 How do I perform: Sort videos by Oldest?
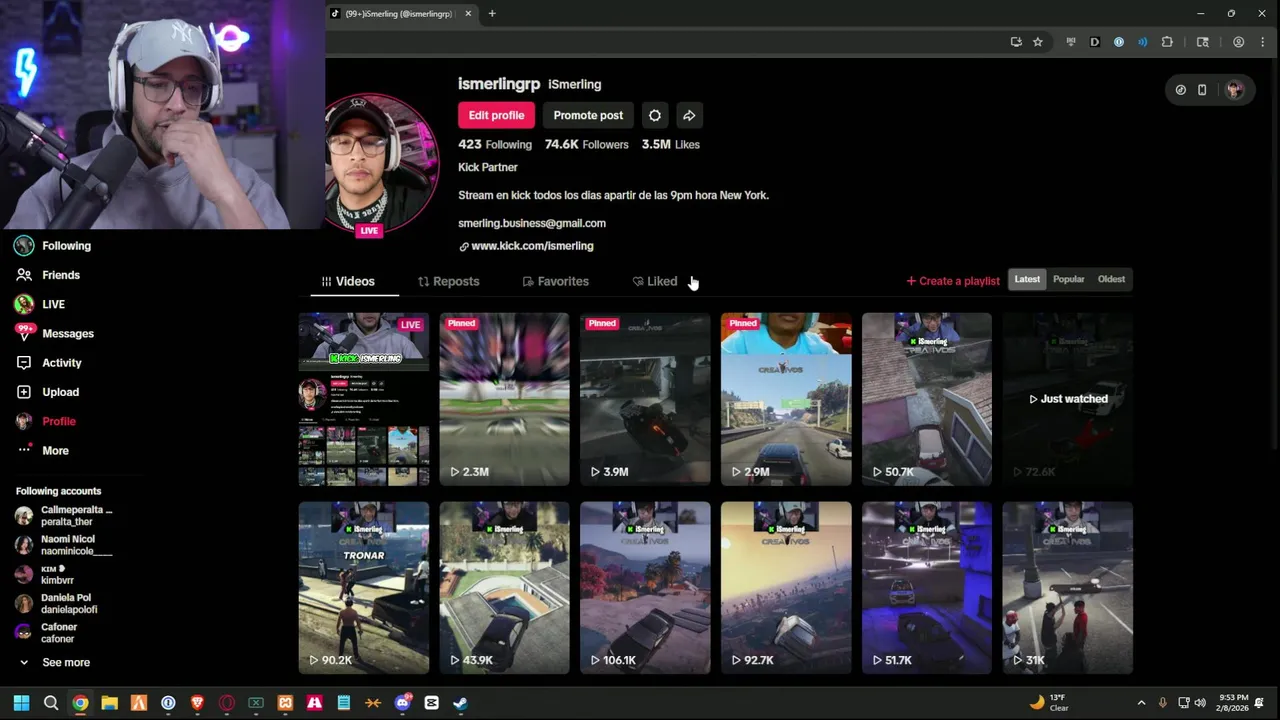(x=1111, y=280)
